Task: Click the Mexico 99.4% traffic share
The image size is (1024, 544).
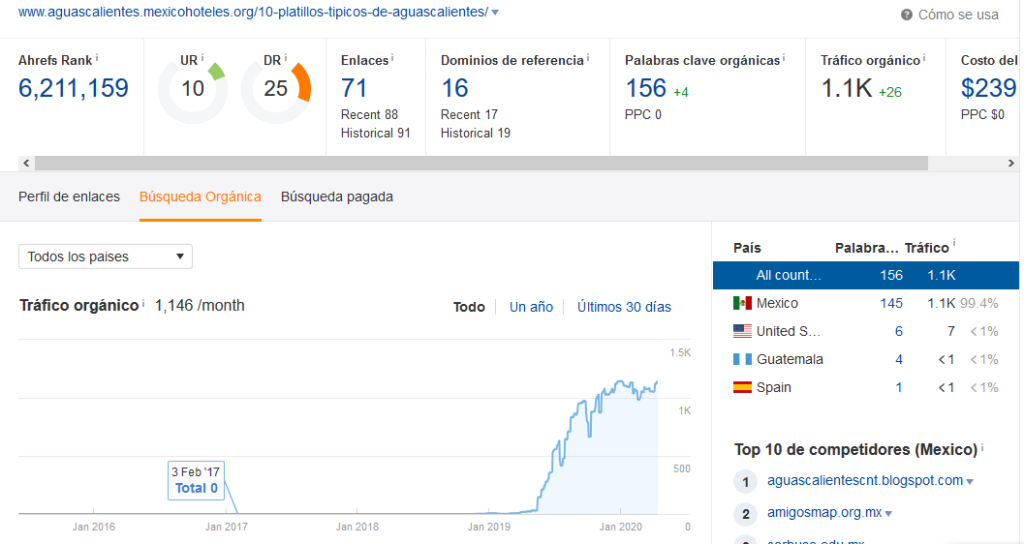Action: click(979, 304)
